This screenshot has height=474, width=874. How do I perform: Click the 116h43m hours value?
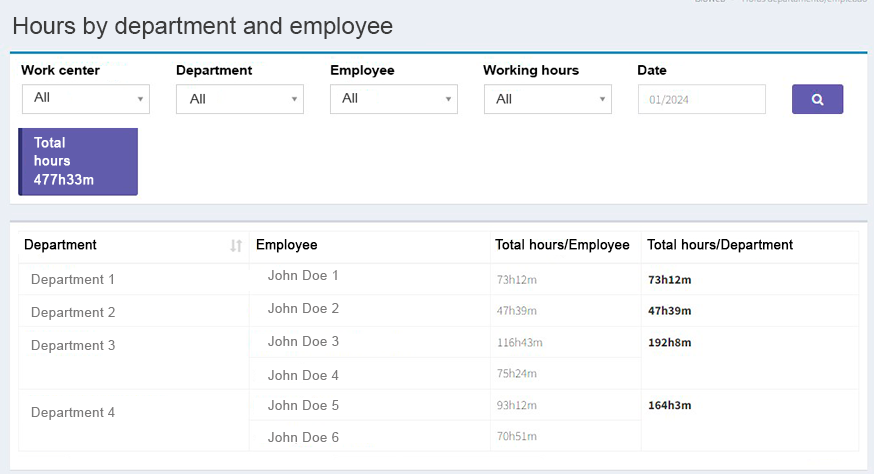(519, 343)
